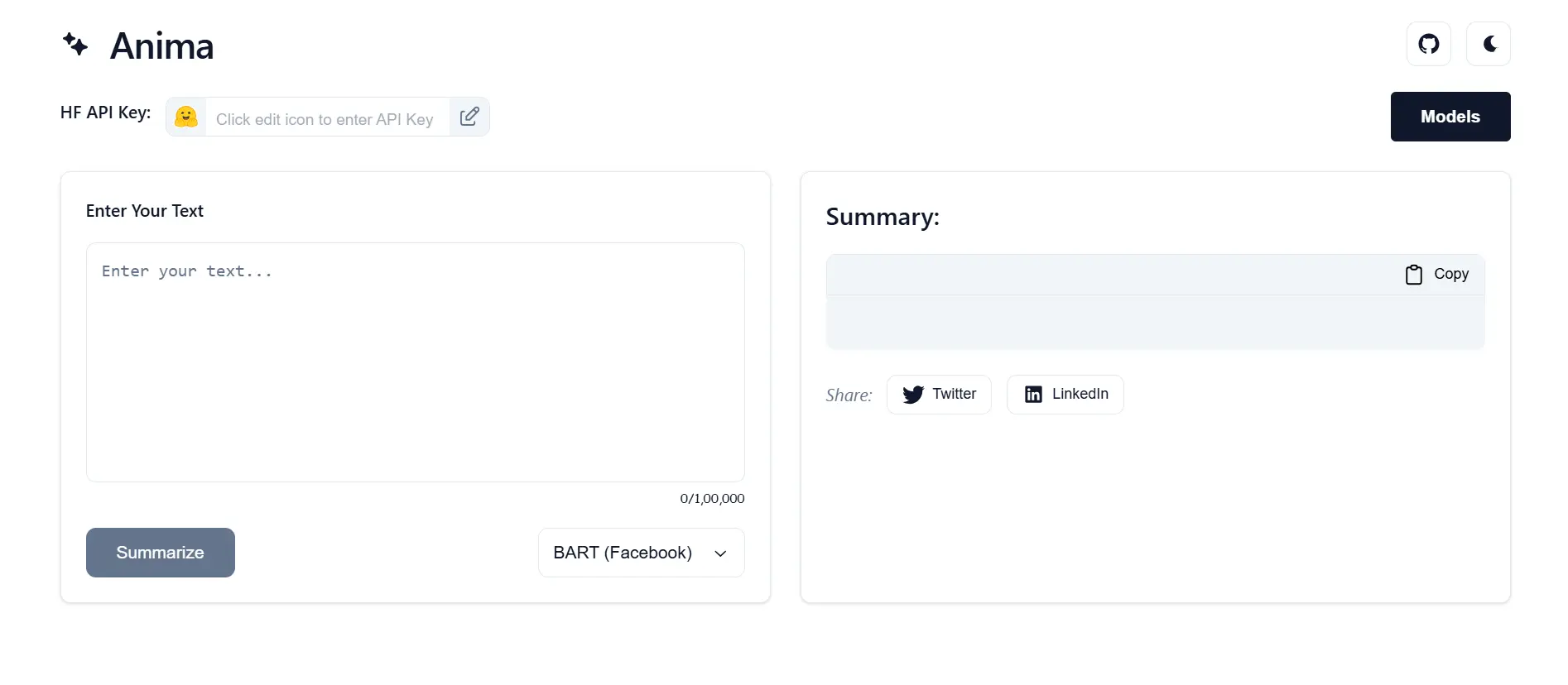Share the summary on LinkedIn
This screenshot has height=685, width=1568.
(1065, 395)
